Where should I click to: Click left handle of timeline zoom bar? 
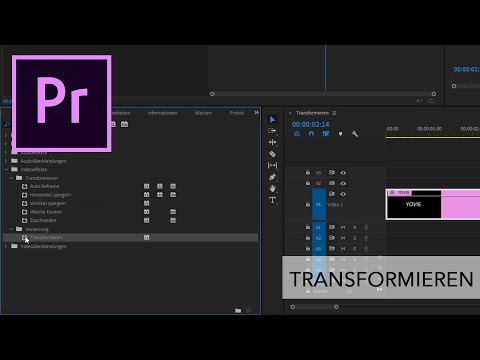tap(293, 307)
